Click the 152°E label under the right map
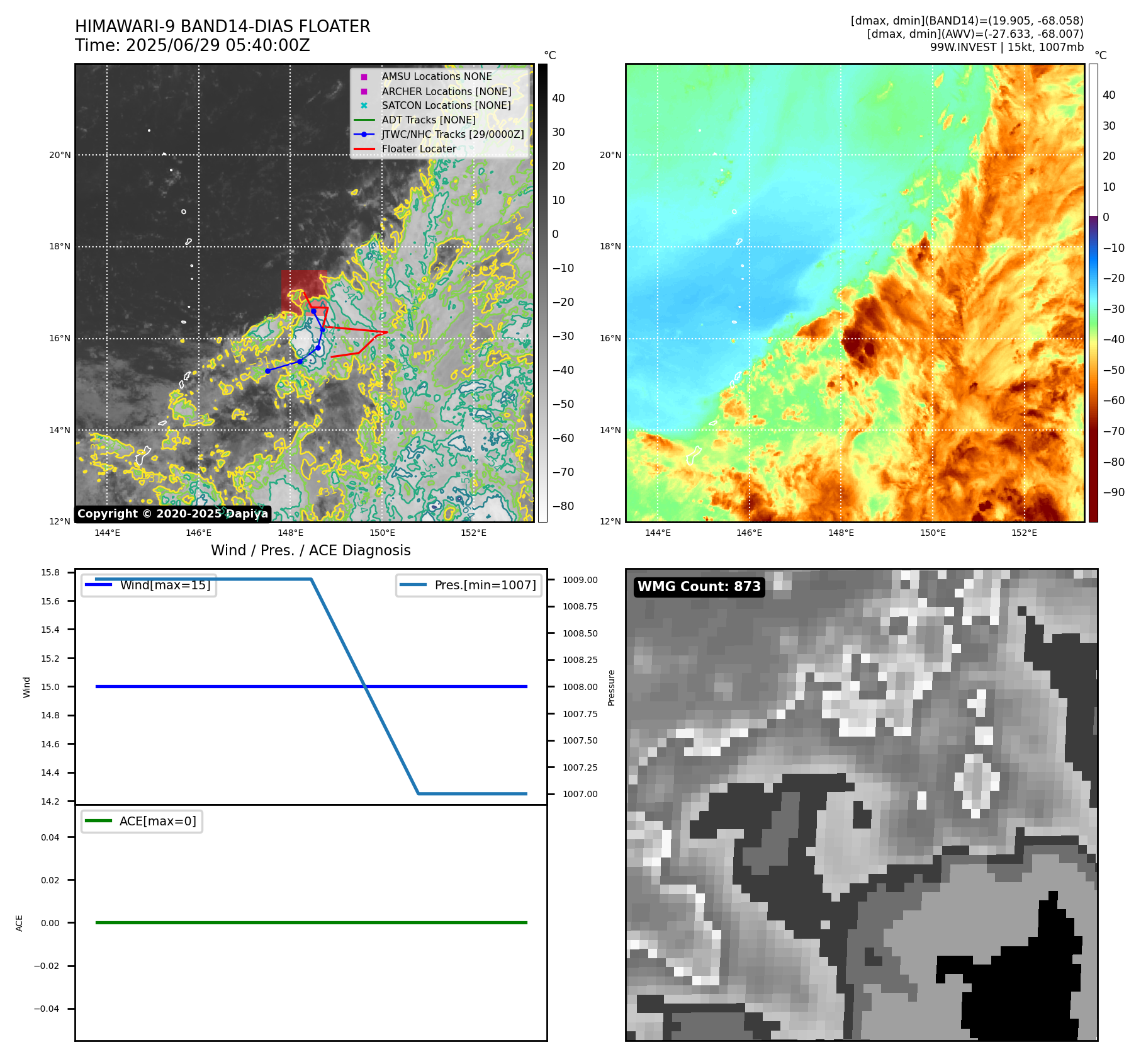 click(1024, 533)
